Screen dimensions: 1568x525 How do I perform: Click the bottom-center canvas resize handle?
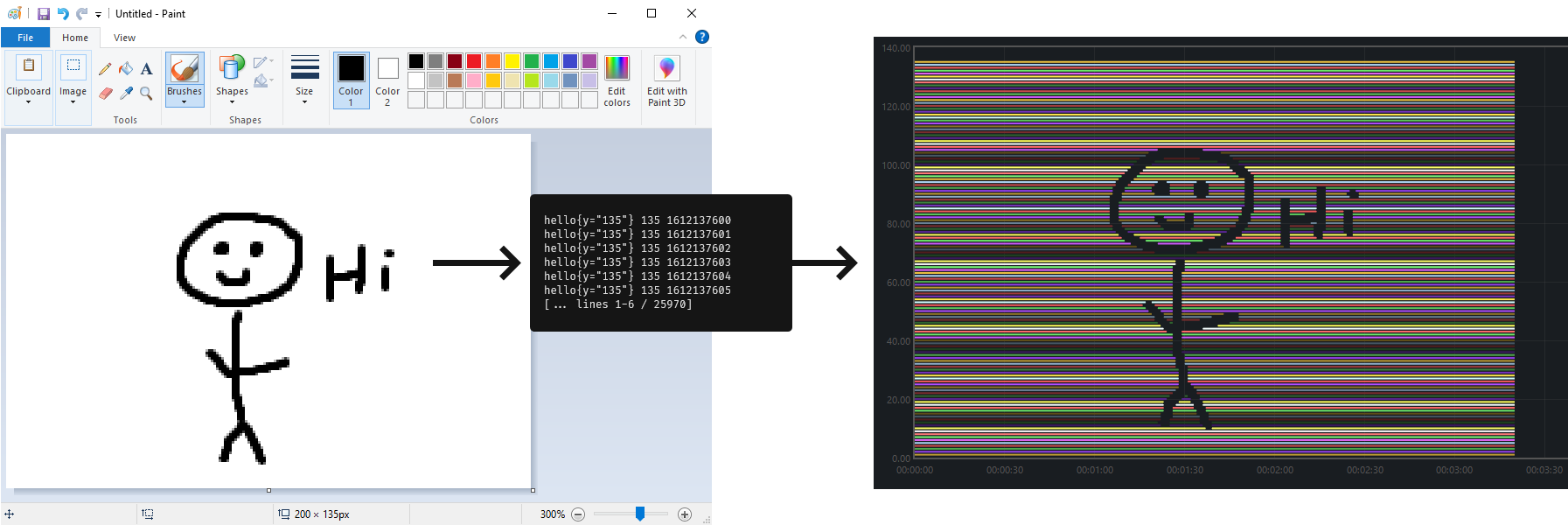[x=268, y=490]
